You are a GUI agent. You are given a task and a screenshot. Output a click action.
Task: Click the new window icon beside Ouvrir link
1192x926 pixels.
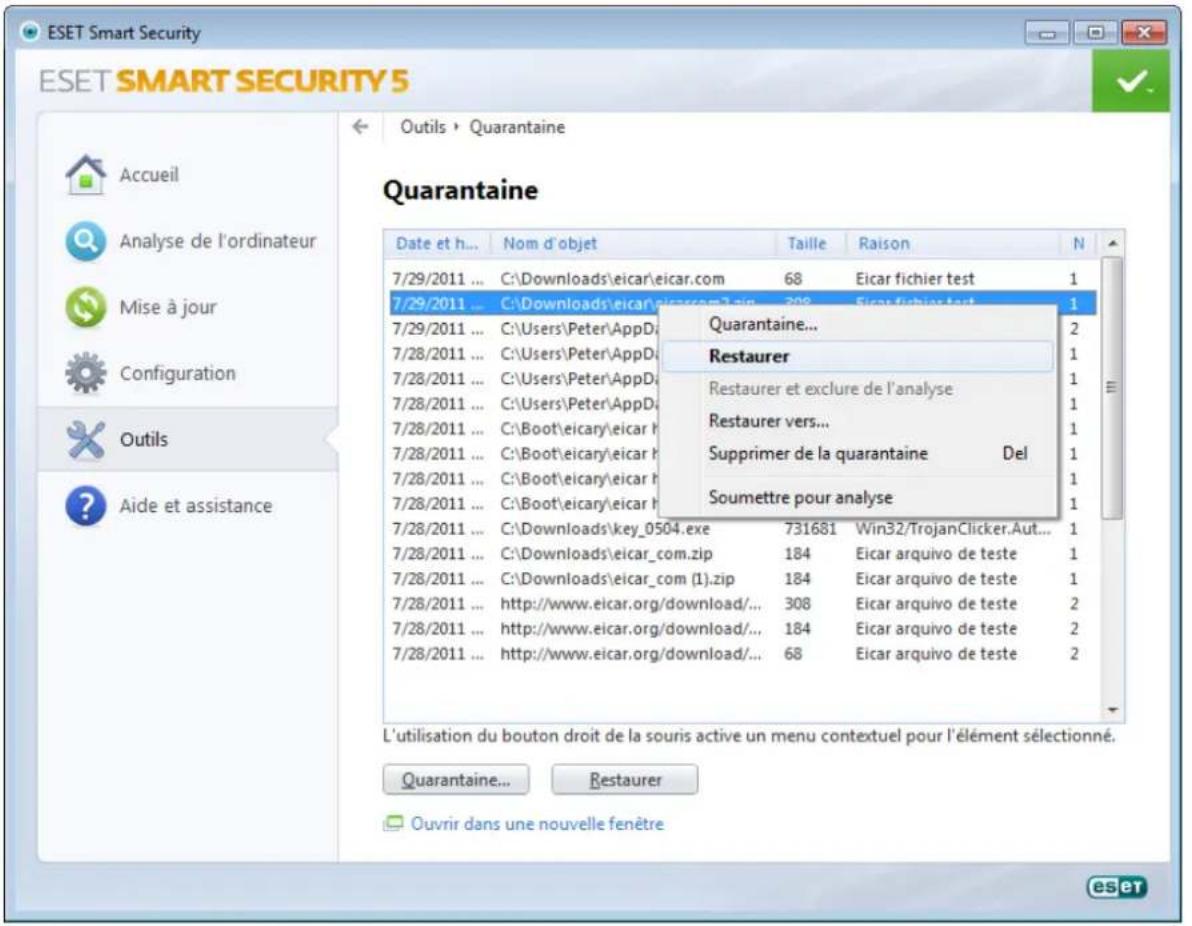[393, 823]
